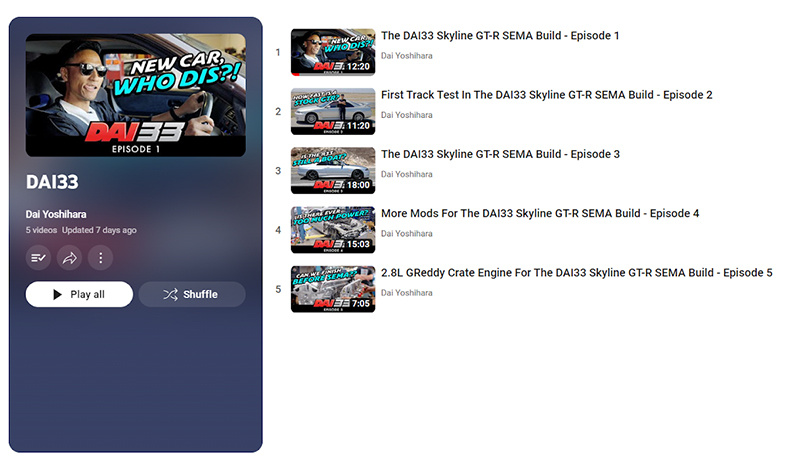Click the Shuffle button
800x462 pixels.
click(x=192, y=294)
